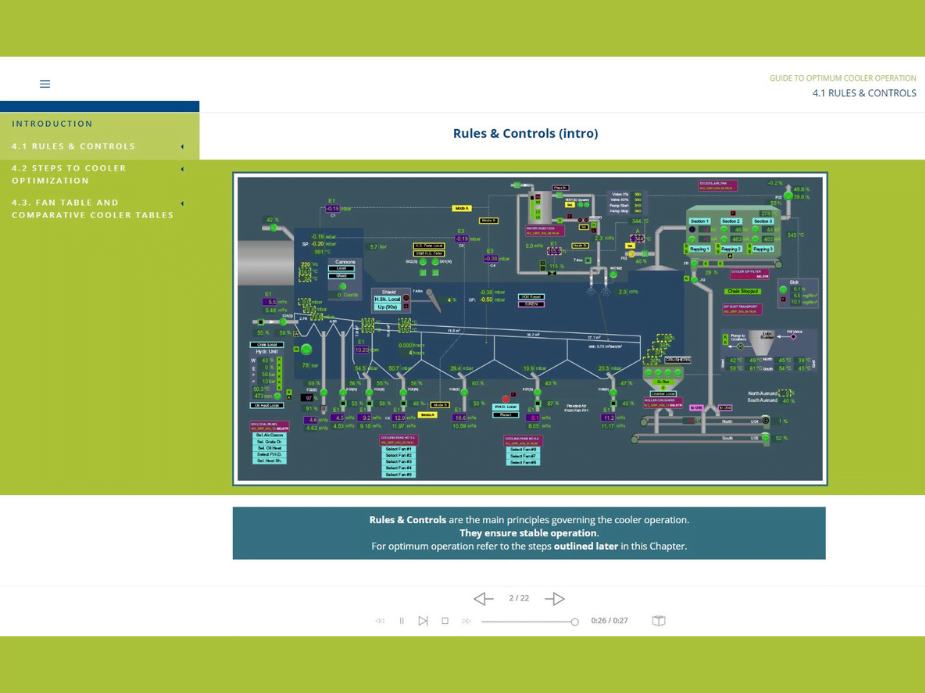Expand 4.2 Steps to Cooler Optimization arrow
925x693 pixels.
pyautogui.click(x=182, y=169)
